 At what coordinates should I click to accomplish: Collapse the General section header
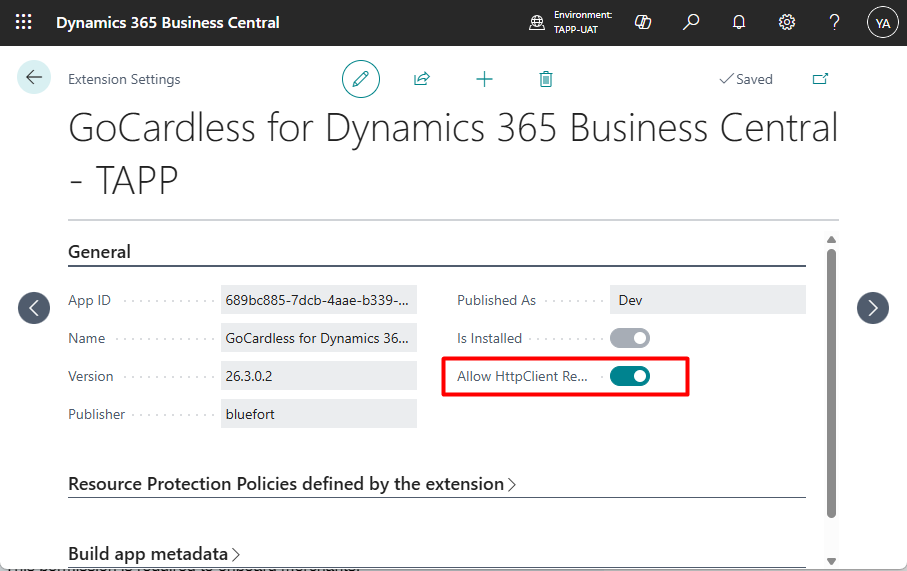tap(99, 252)
